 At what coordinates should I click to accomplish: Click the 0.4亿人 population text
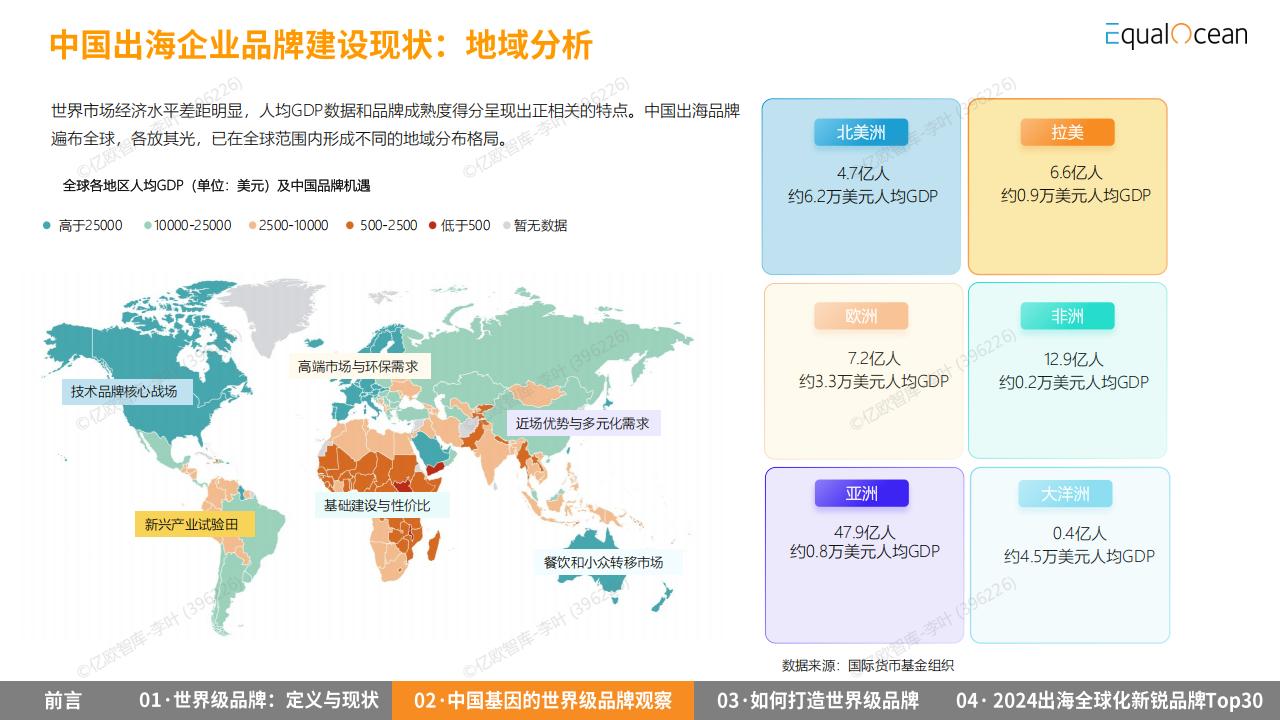click(1080, 533)
